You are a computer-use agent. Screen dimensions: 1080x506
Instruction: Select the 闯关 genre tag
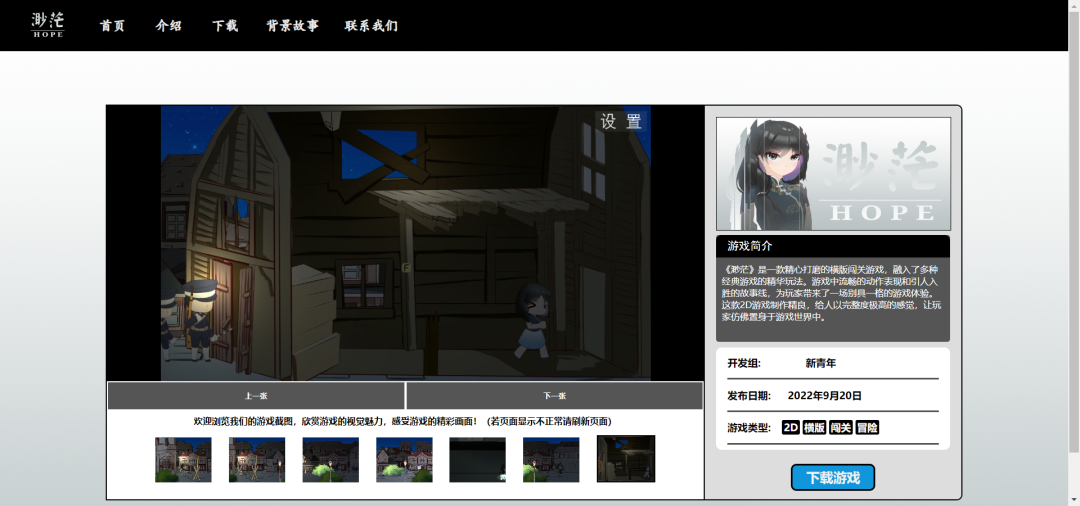(841, 427)
